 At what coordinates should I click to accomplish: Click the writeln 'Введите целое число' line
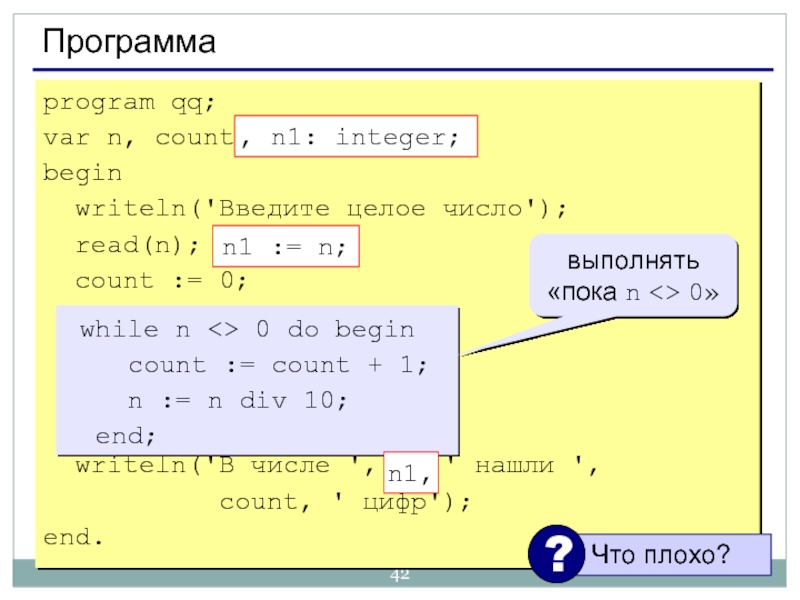point(320,209)
